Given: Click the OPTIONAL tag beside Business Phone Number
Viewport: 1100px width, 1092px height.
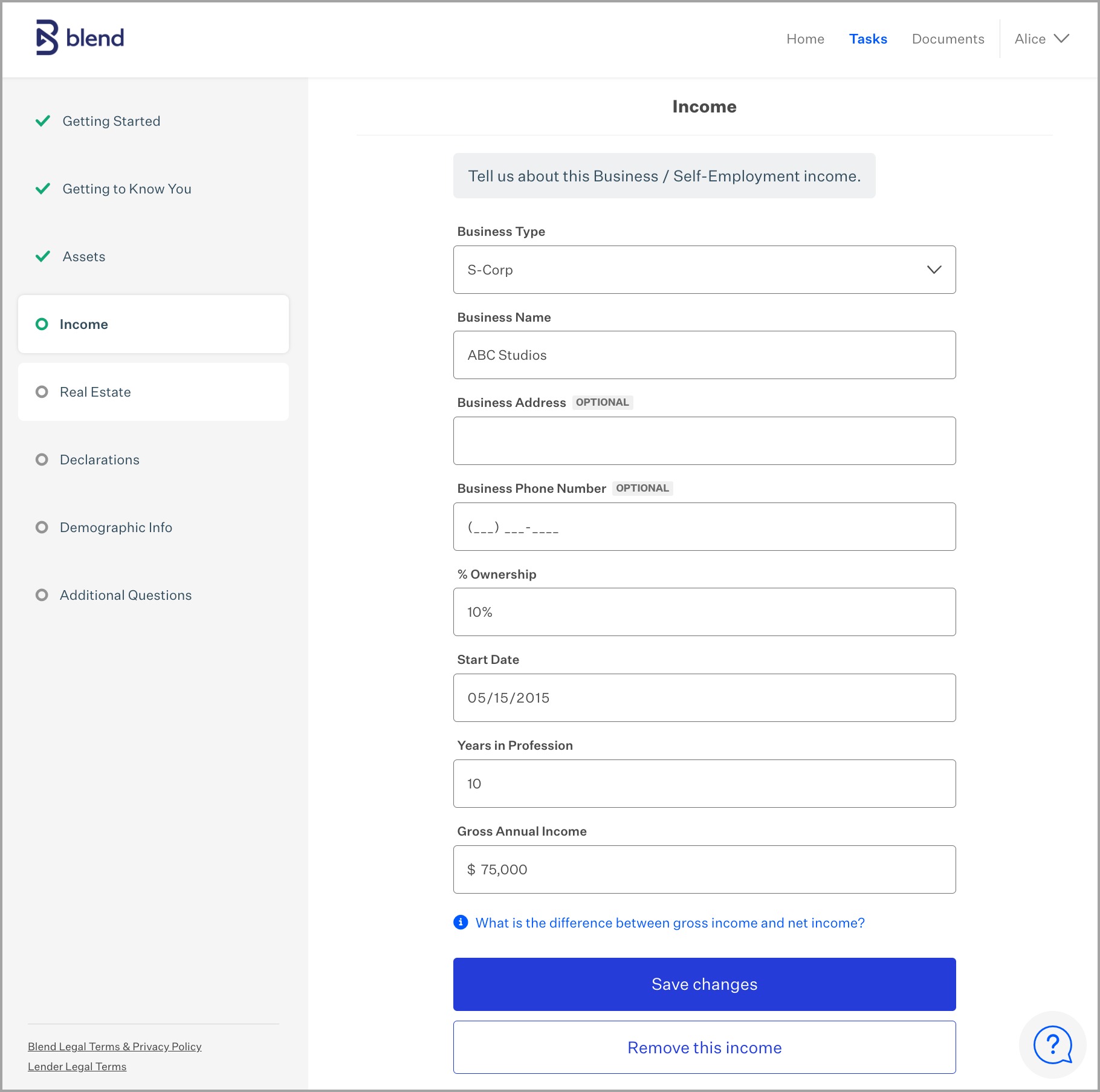Looking at the screenshot, I should (x=642, y=488).
